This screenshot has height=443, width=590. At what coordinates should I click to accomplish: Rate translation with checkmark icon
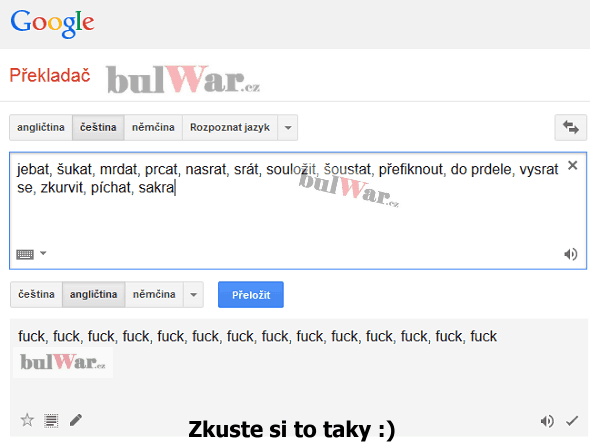pos(572,421)
